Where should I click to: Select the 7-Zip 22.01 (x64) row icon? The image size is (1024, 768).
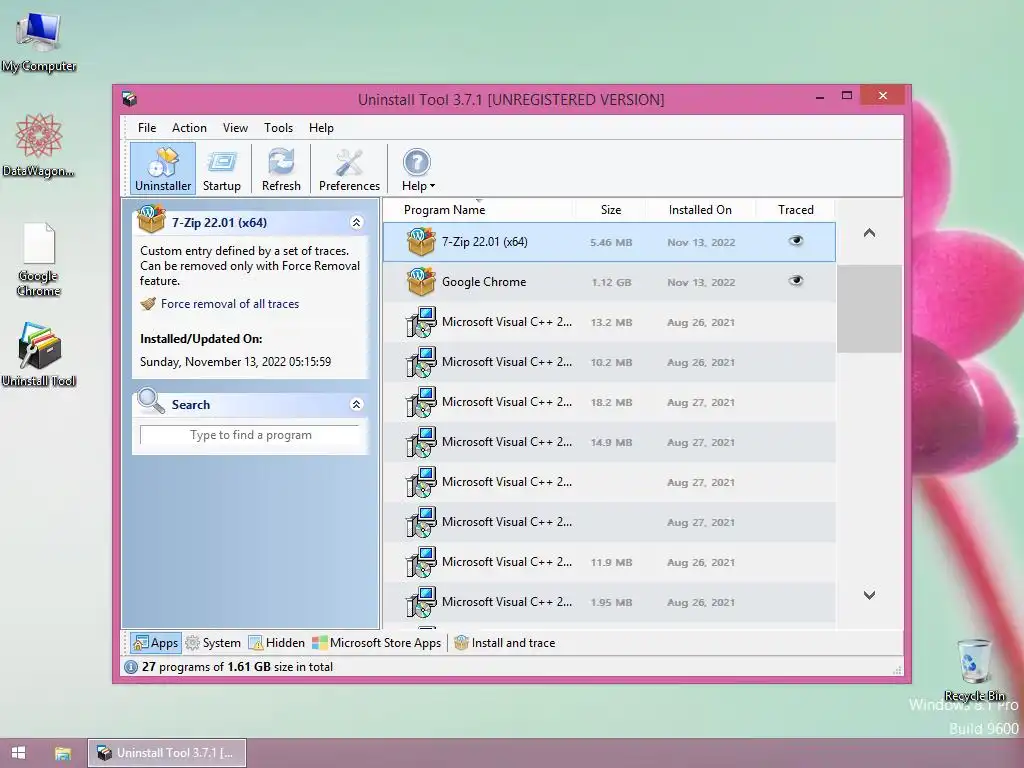point(421,242)
